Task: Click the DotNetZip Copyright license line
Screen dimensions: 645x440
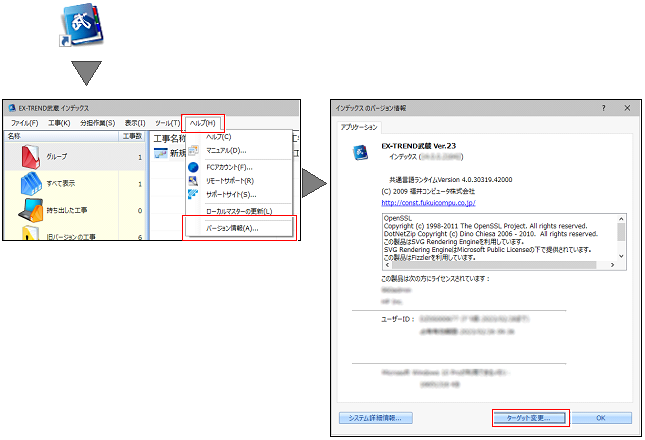Action: (491, 234)
